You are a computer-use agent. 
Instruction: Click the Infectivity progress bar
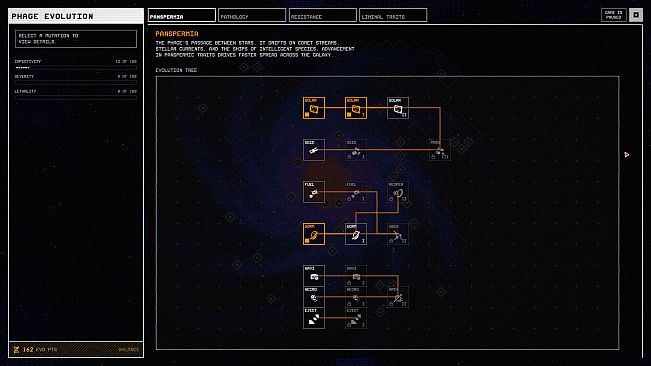click(76, 67)
